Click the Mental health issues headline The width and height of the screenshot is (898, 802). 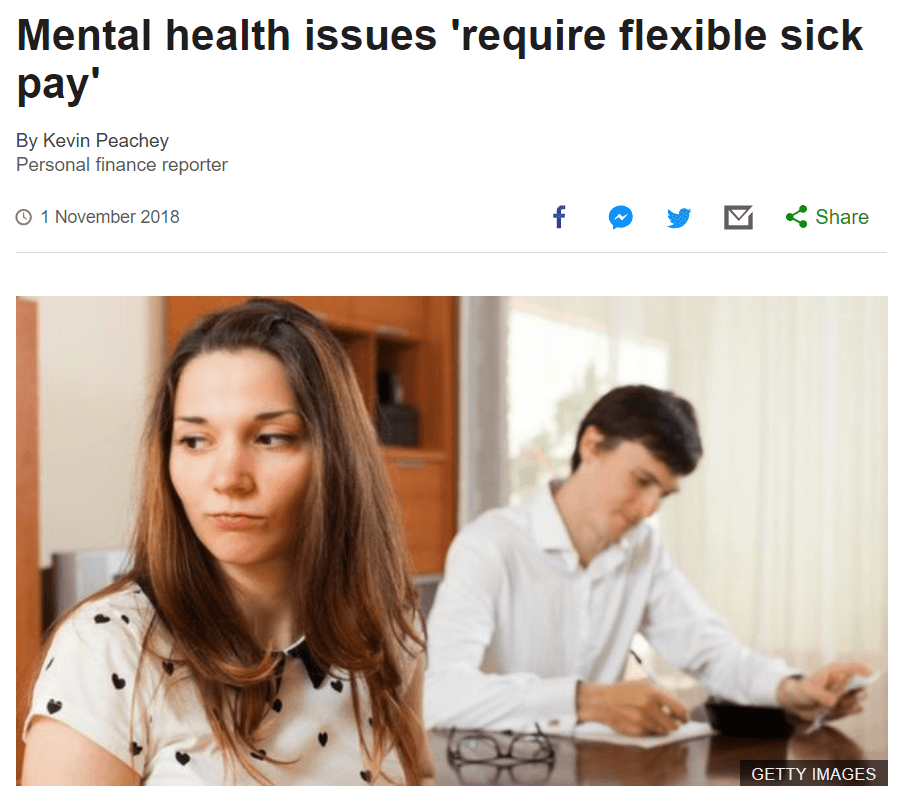tap(439, 59)
